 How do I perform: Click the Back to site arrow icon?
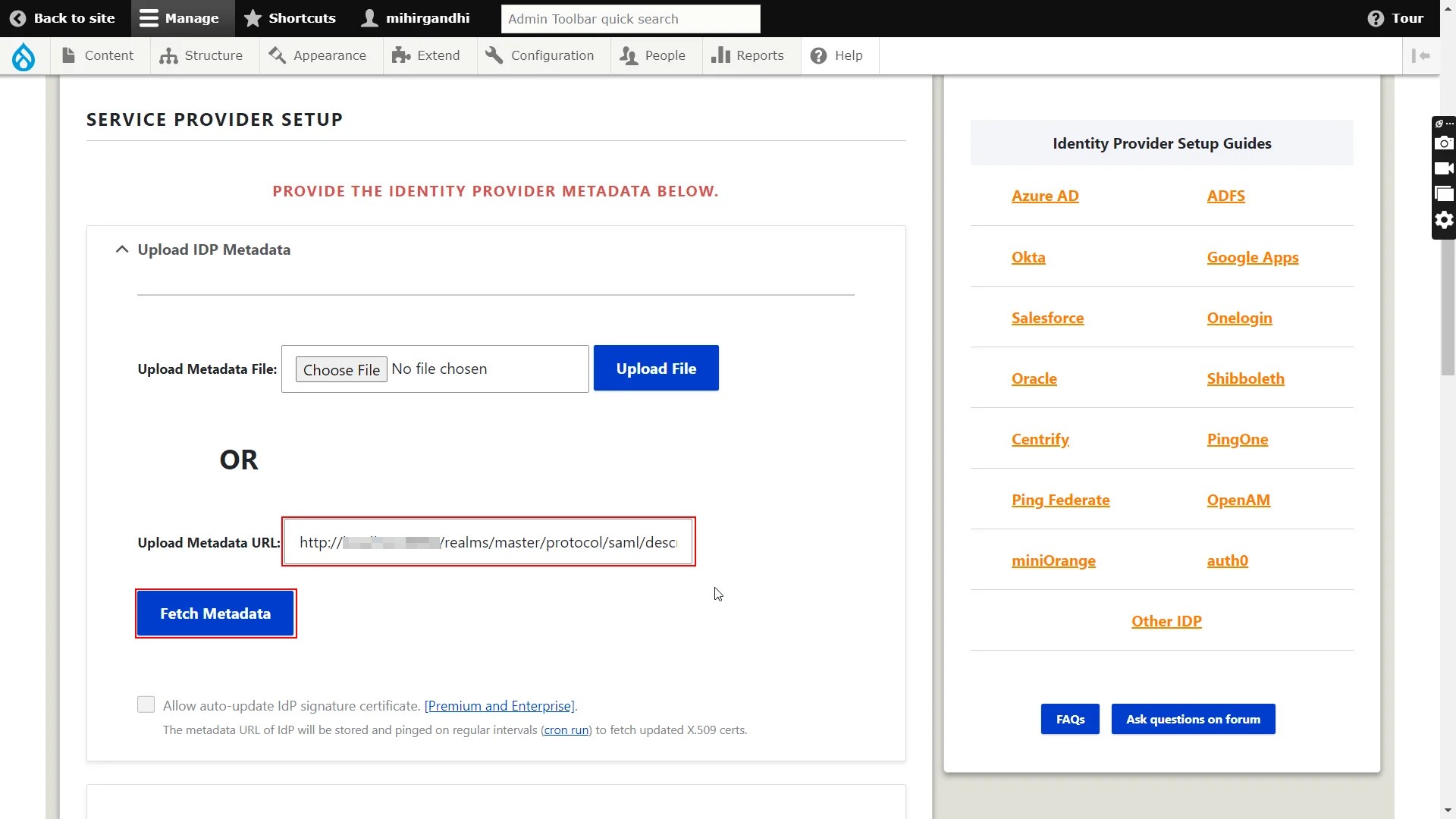click(17, 18)
